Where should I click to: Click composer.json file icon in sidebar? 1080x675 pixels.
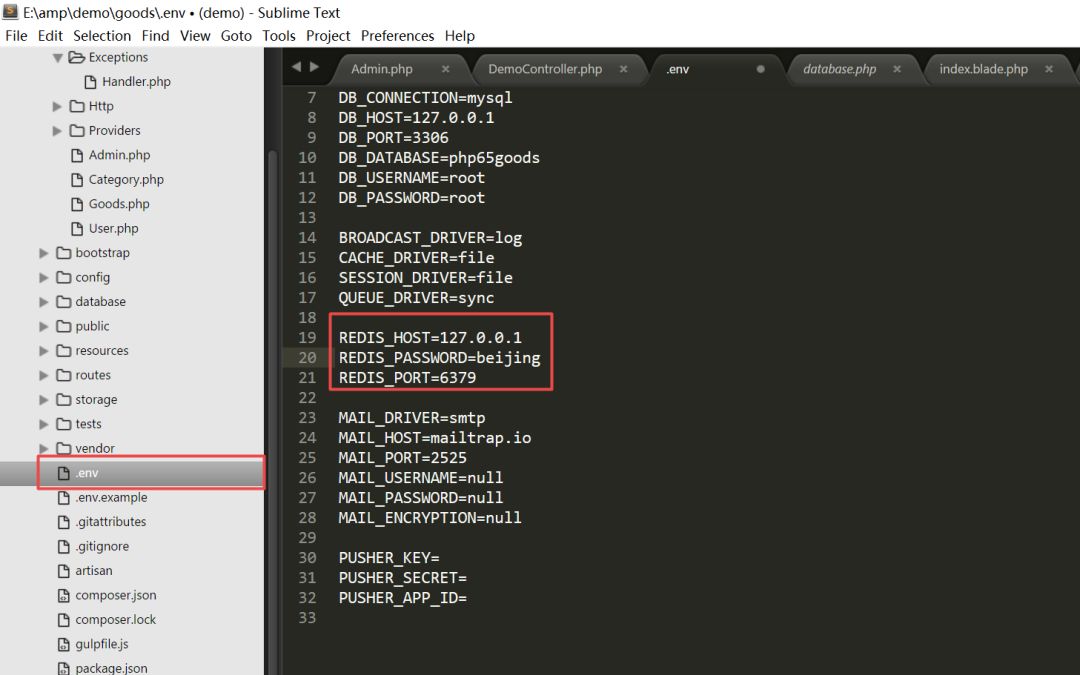click(64, 595)
